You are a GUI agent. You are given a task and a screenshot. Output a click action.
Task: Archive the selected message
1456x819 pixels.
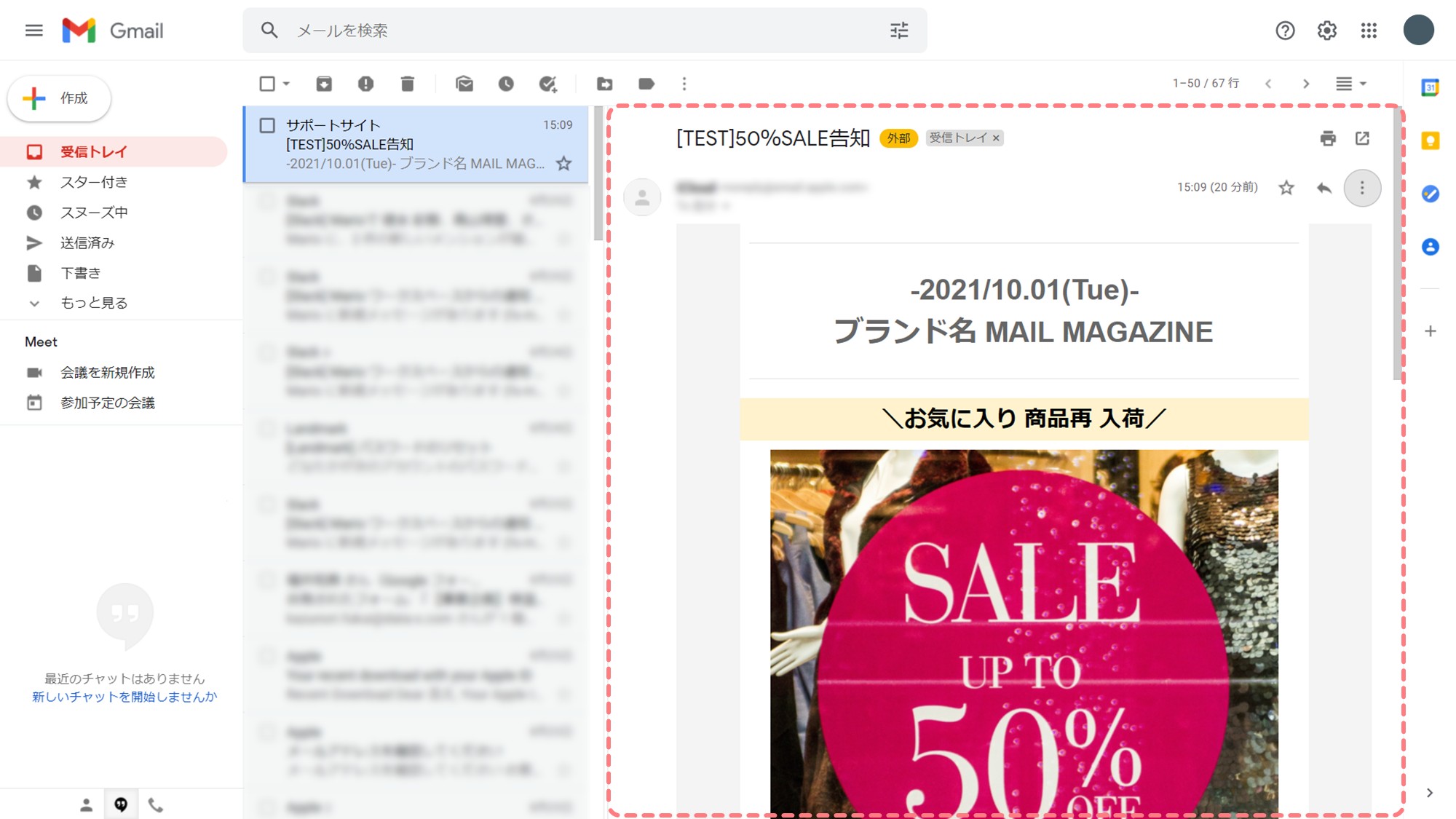coord(324,84)
